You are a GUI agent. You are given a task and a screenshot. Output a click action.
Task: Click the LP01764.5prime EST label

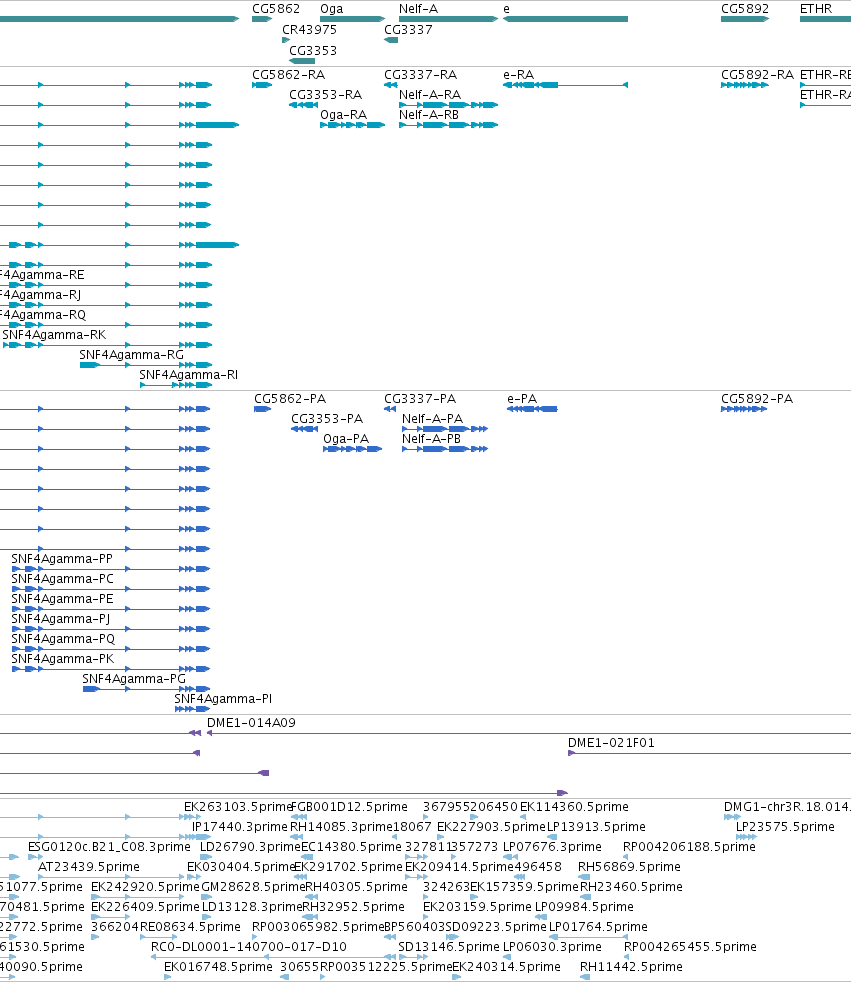pos(598,926)
